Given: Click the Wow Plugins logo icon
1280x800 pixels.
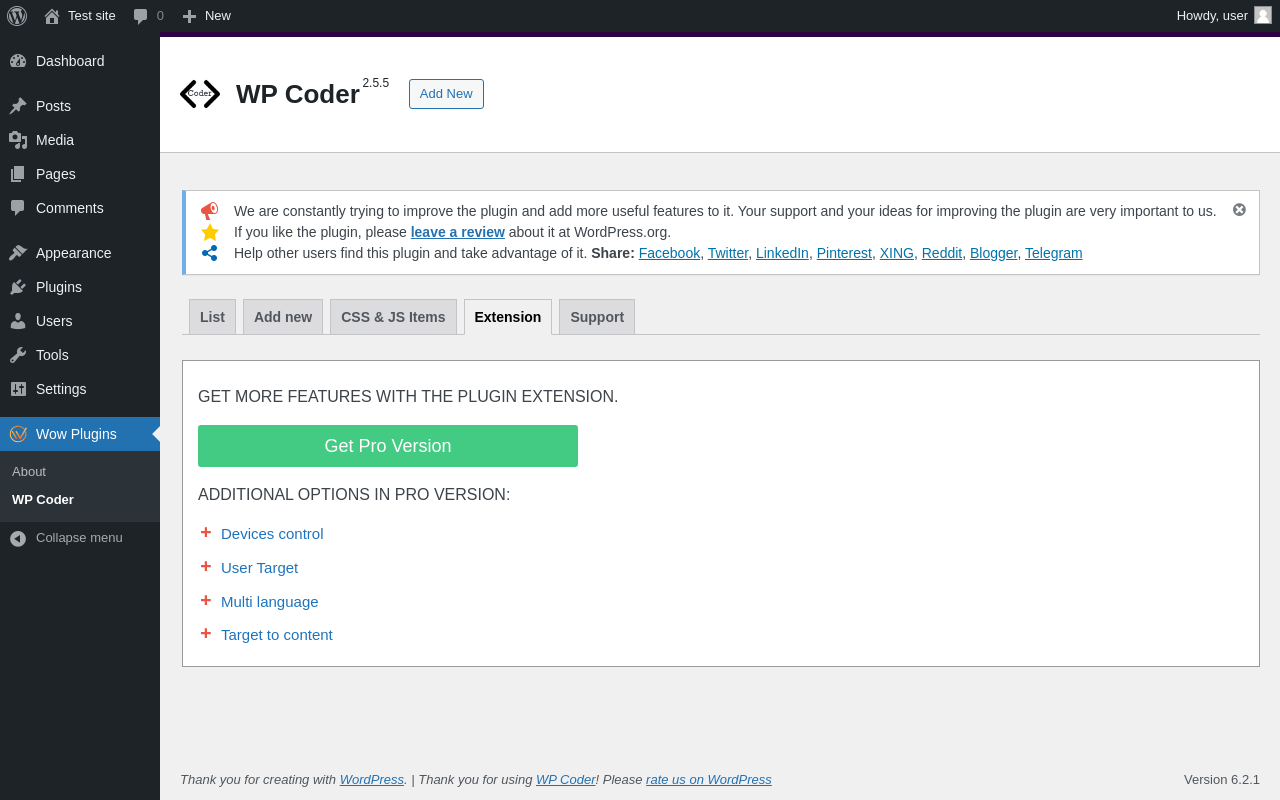Looking at the screenshot, I should [x=18, y=434].
